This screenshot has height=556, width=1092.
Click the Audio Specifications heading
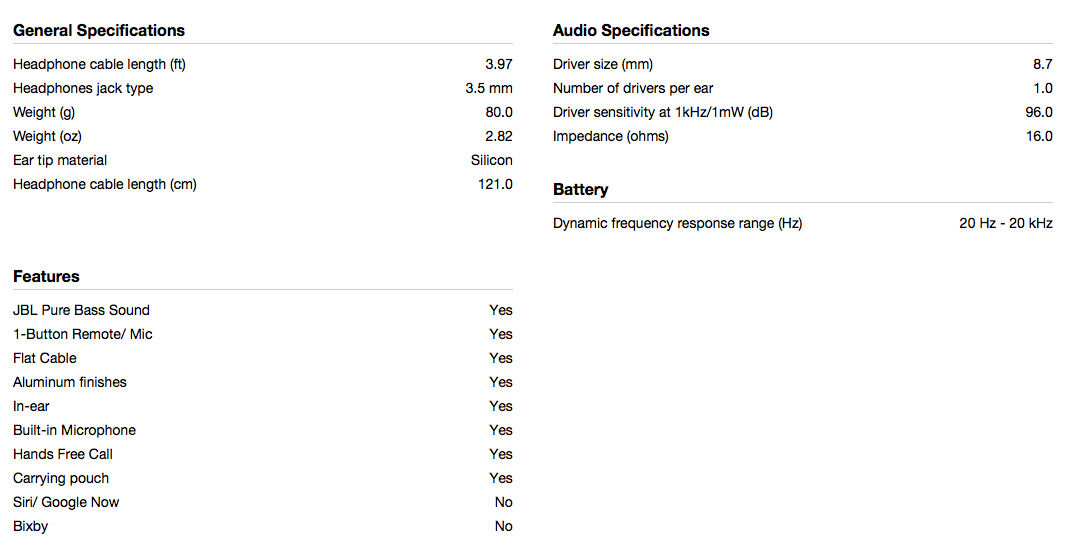[631, 31]
